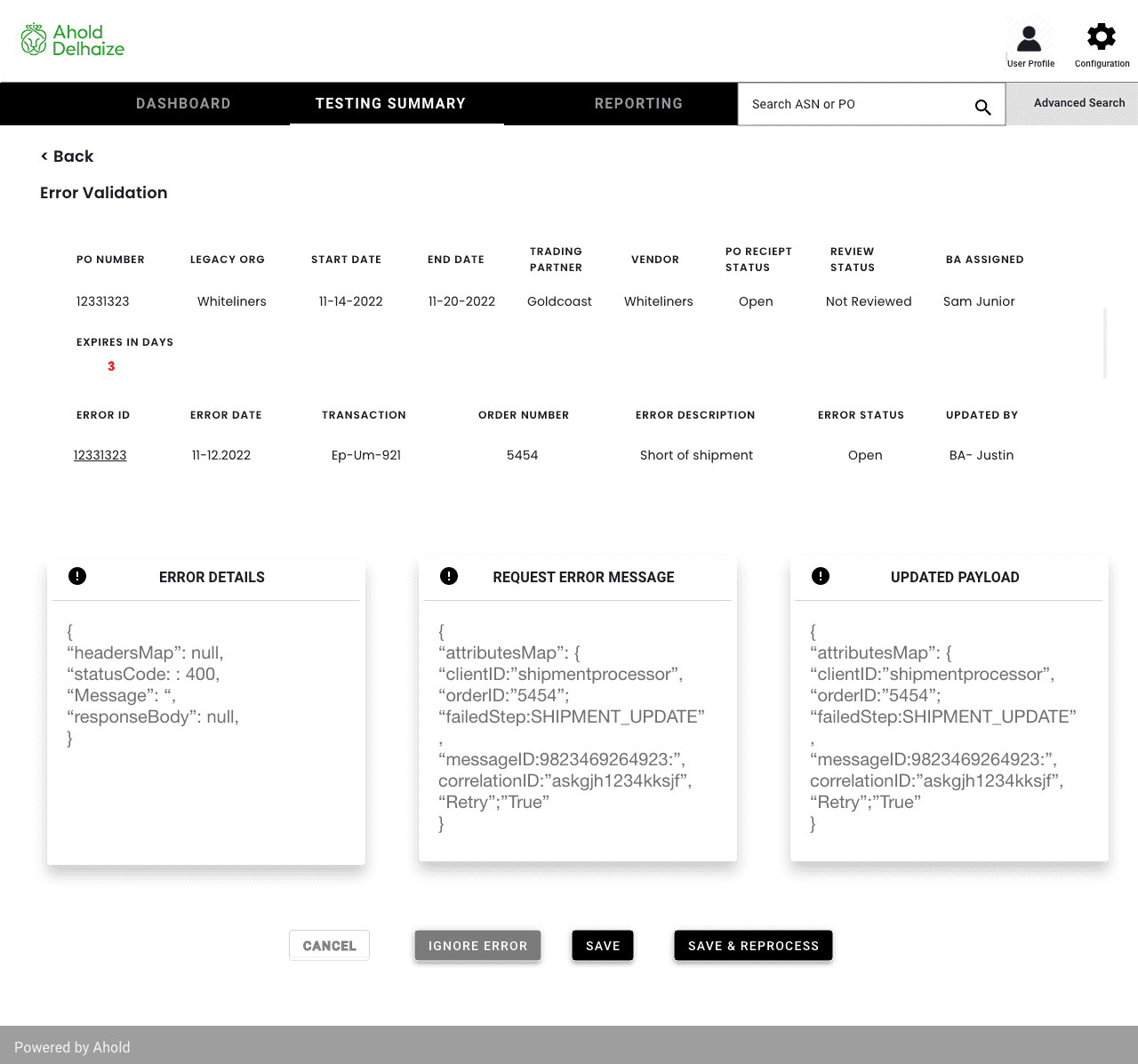Click trading partner Goldcoast
Viewport: 1138px width, 1064px height.
click(559, 301)
